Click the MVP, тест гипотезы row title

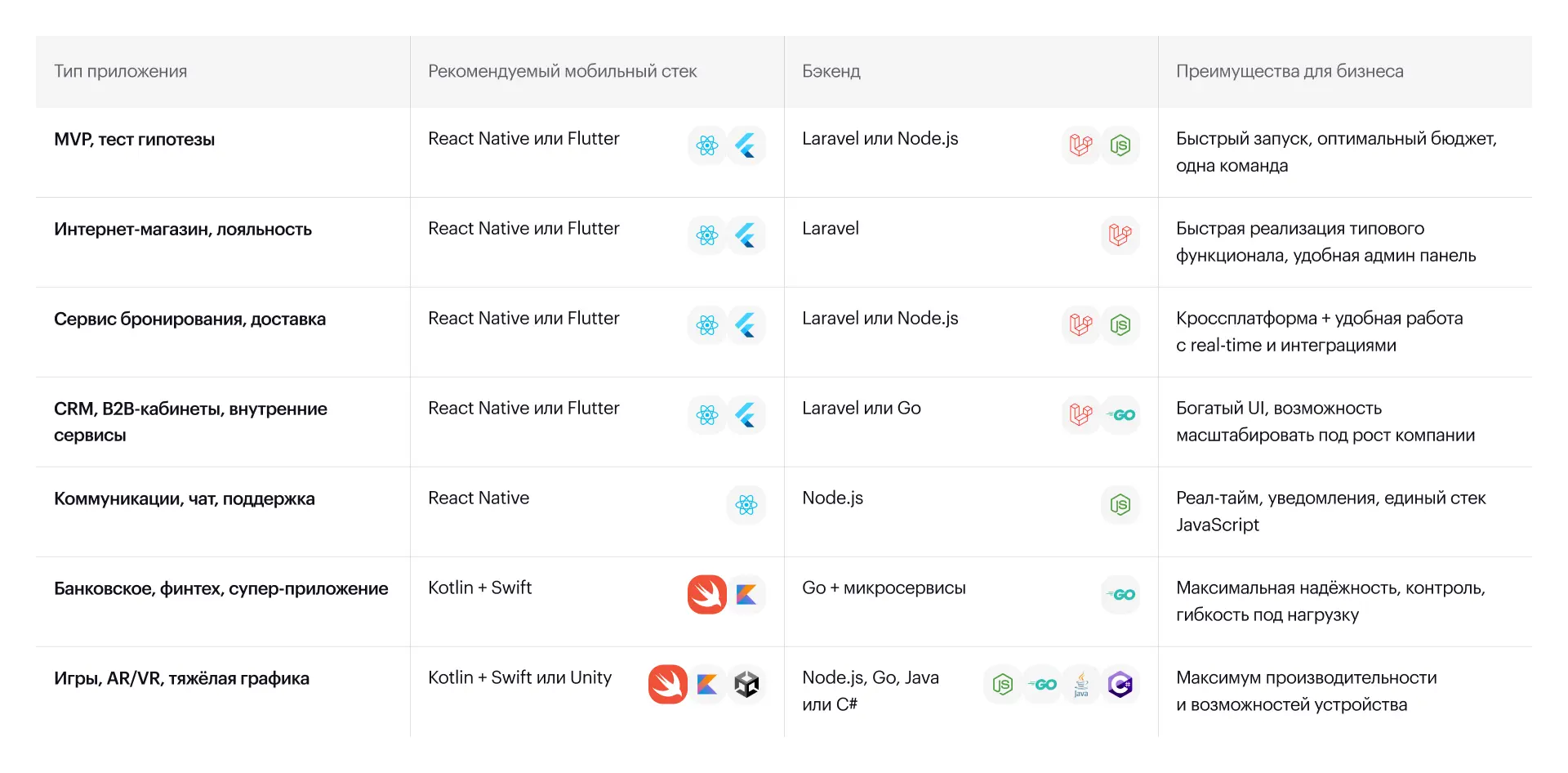click(134, 140)
